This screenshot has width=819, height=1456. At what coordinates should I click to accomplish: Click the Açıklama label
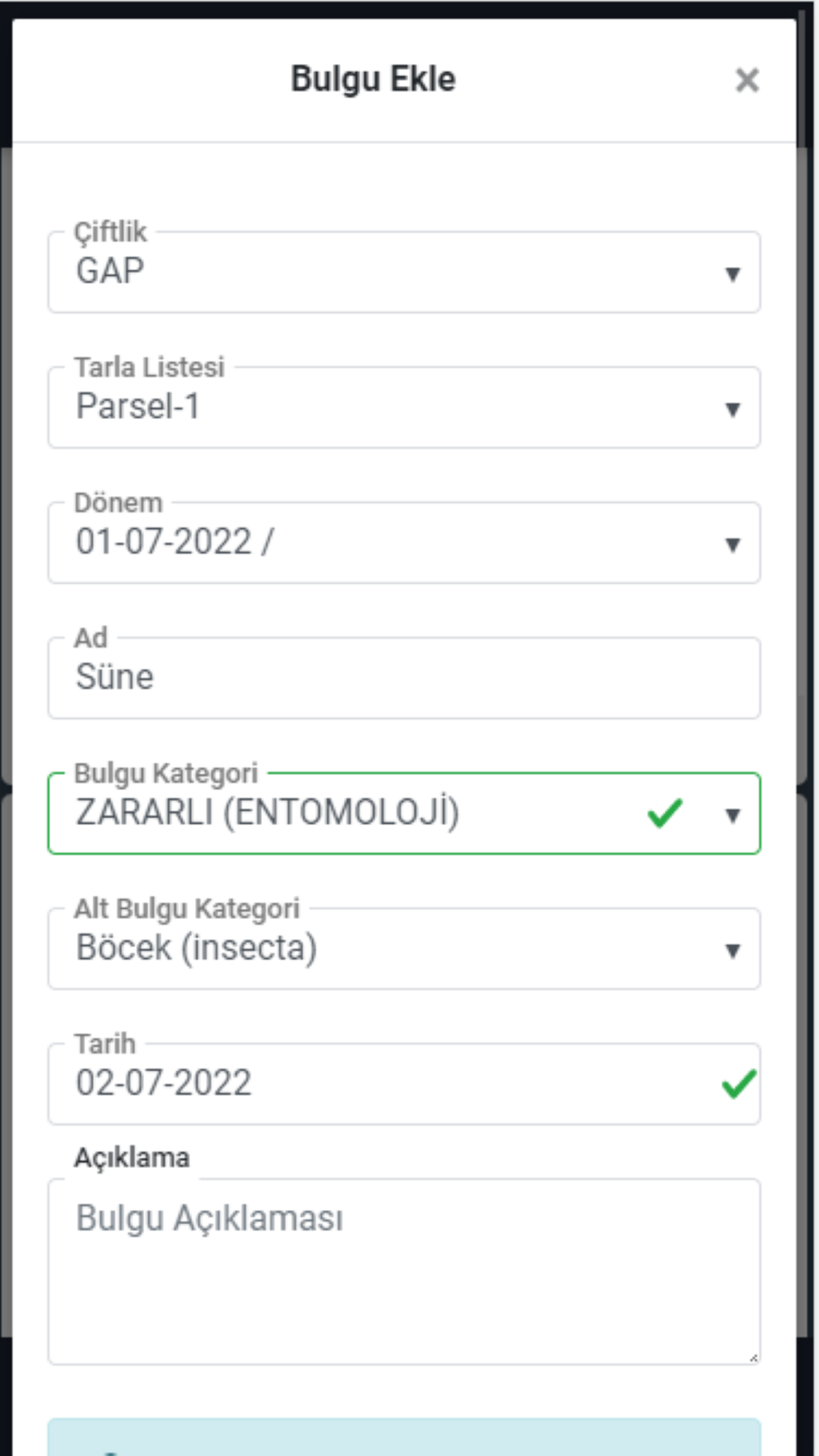132,1157
